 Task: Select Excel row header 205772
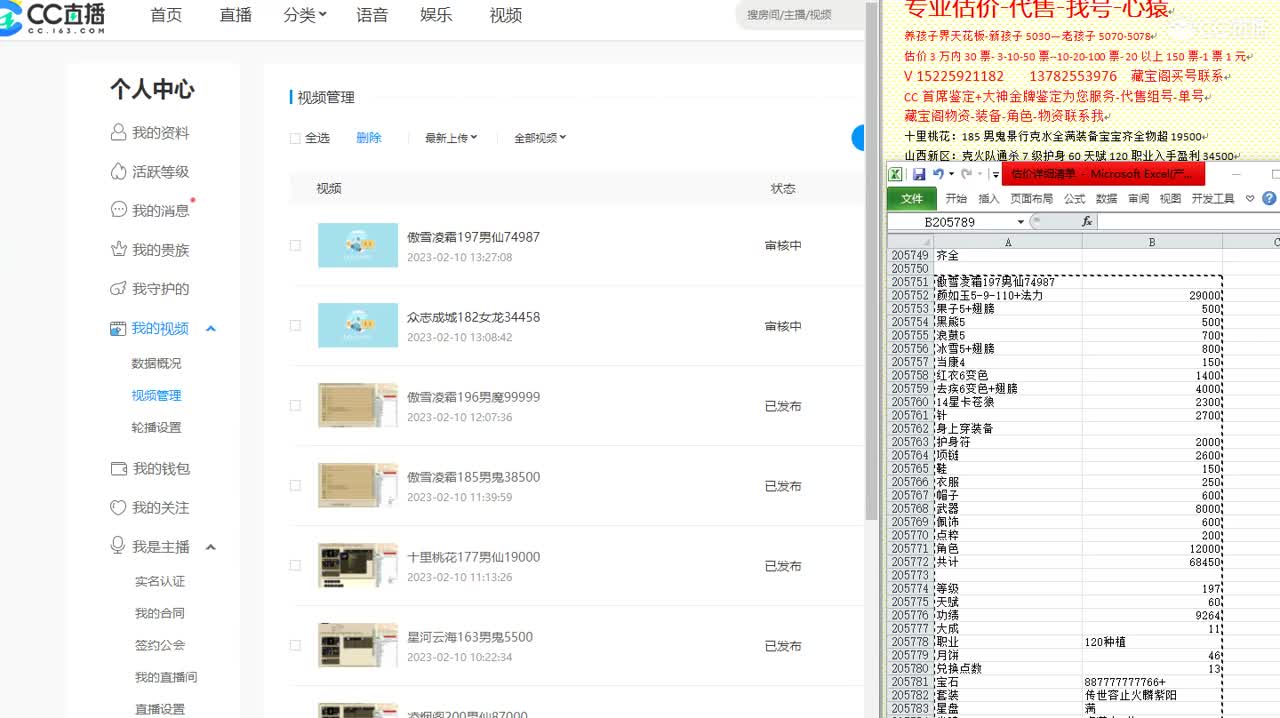pos(910,562)
